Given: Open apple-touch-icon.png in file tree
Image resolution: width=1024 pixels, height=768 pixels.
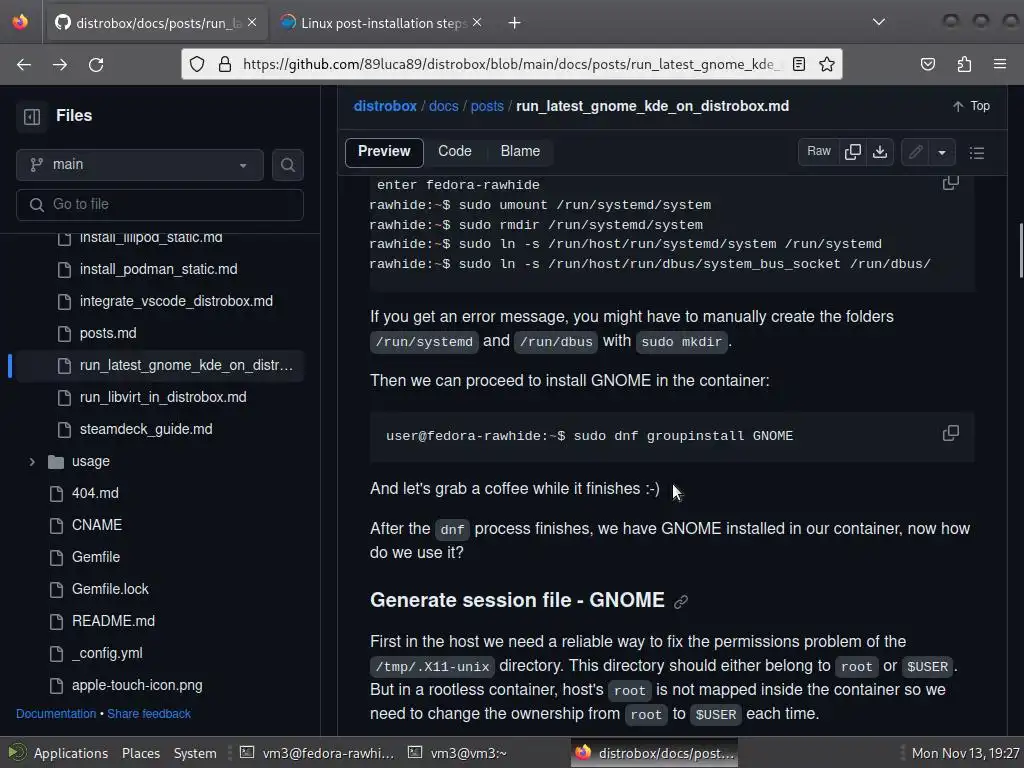Looking at the screenshot, I should pyautogui.click(x=137, y=685).
